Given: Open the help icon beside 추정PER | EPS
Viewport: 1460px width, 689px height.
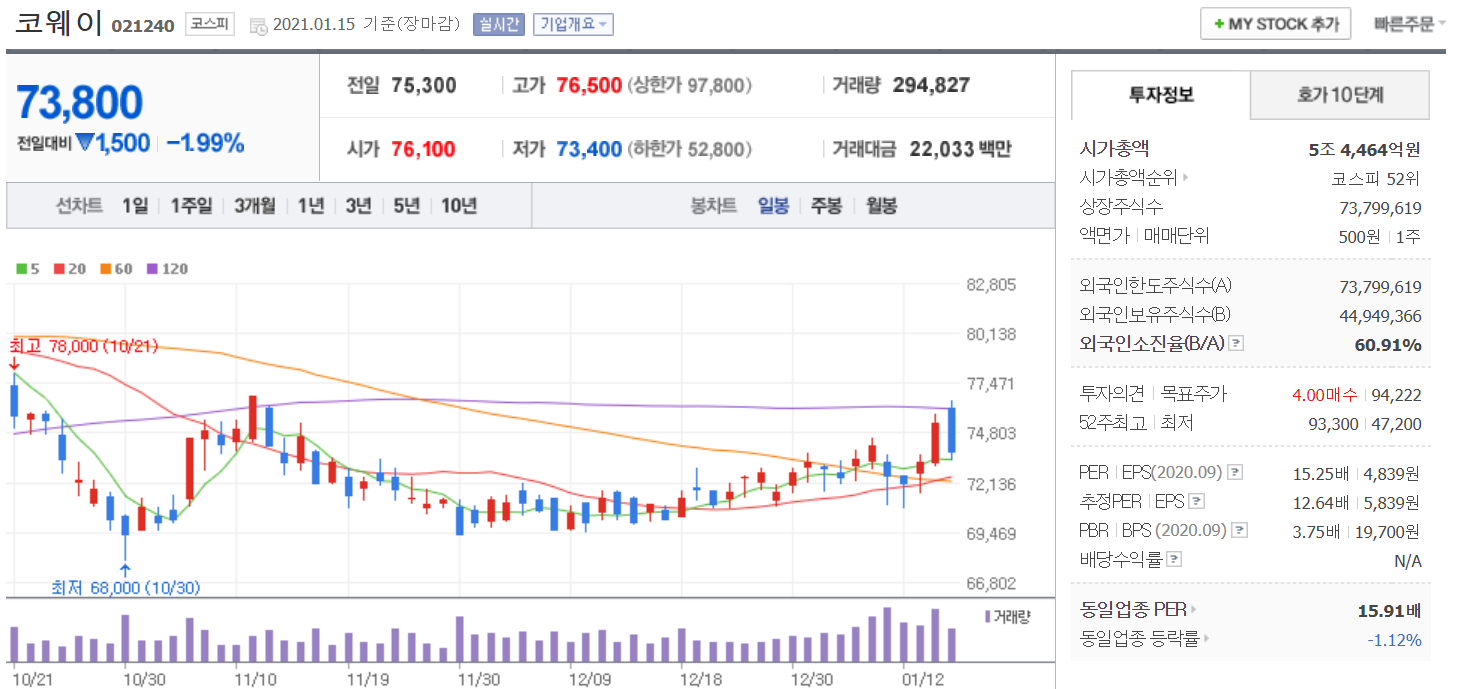Looking at the screenshot, I should [x=1196, y=502].
